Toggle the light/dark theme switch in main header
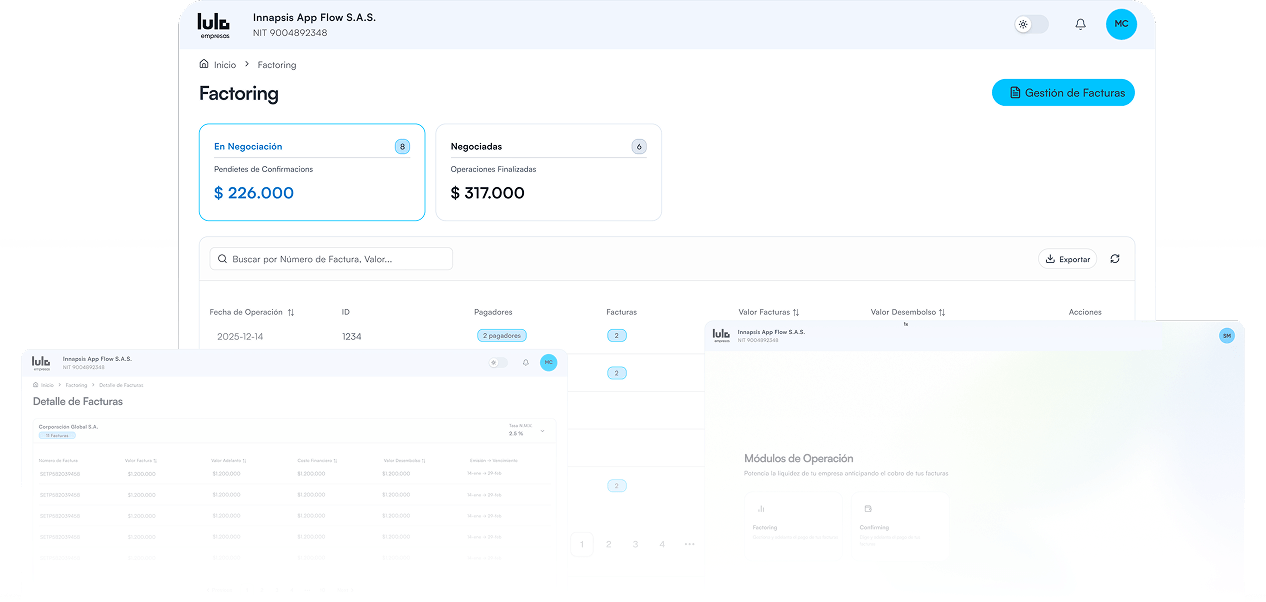The image size is (1266, 602). [x=1031, y=24]
